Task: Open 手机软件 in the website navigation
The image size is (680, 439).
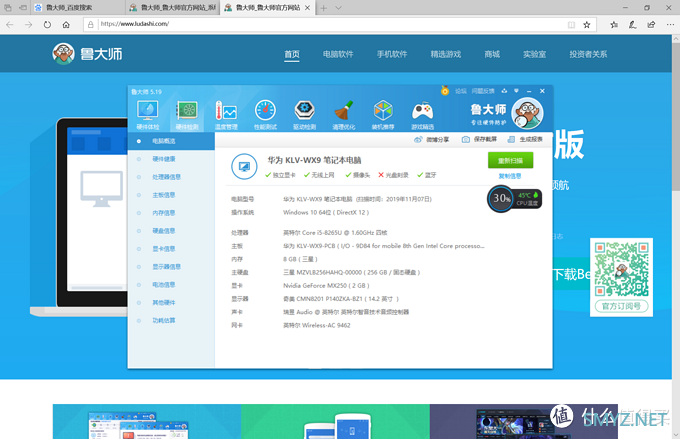Action: [392, 54]
